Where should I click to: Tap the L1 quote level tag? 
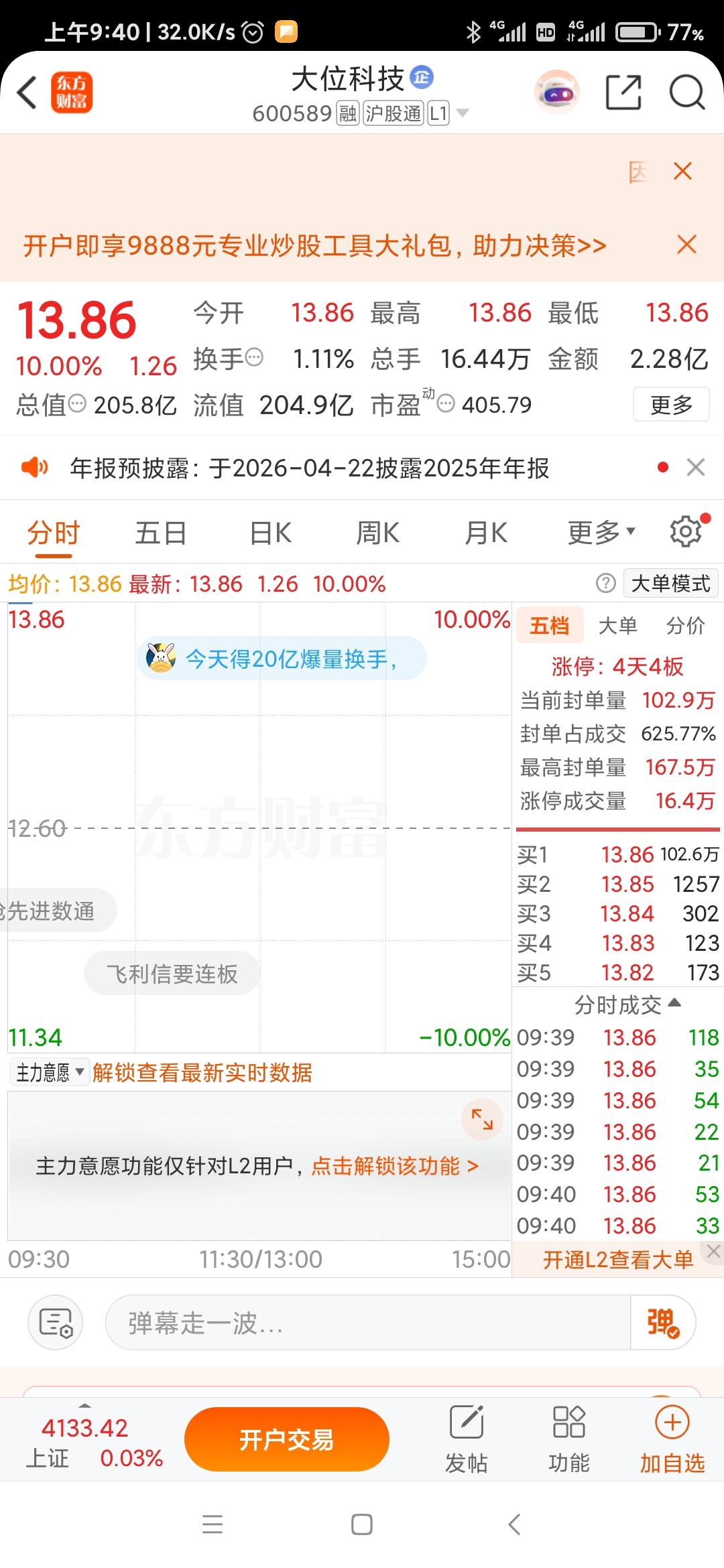coord(438,113)
